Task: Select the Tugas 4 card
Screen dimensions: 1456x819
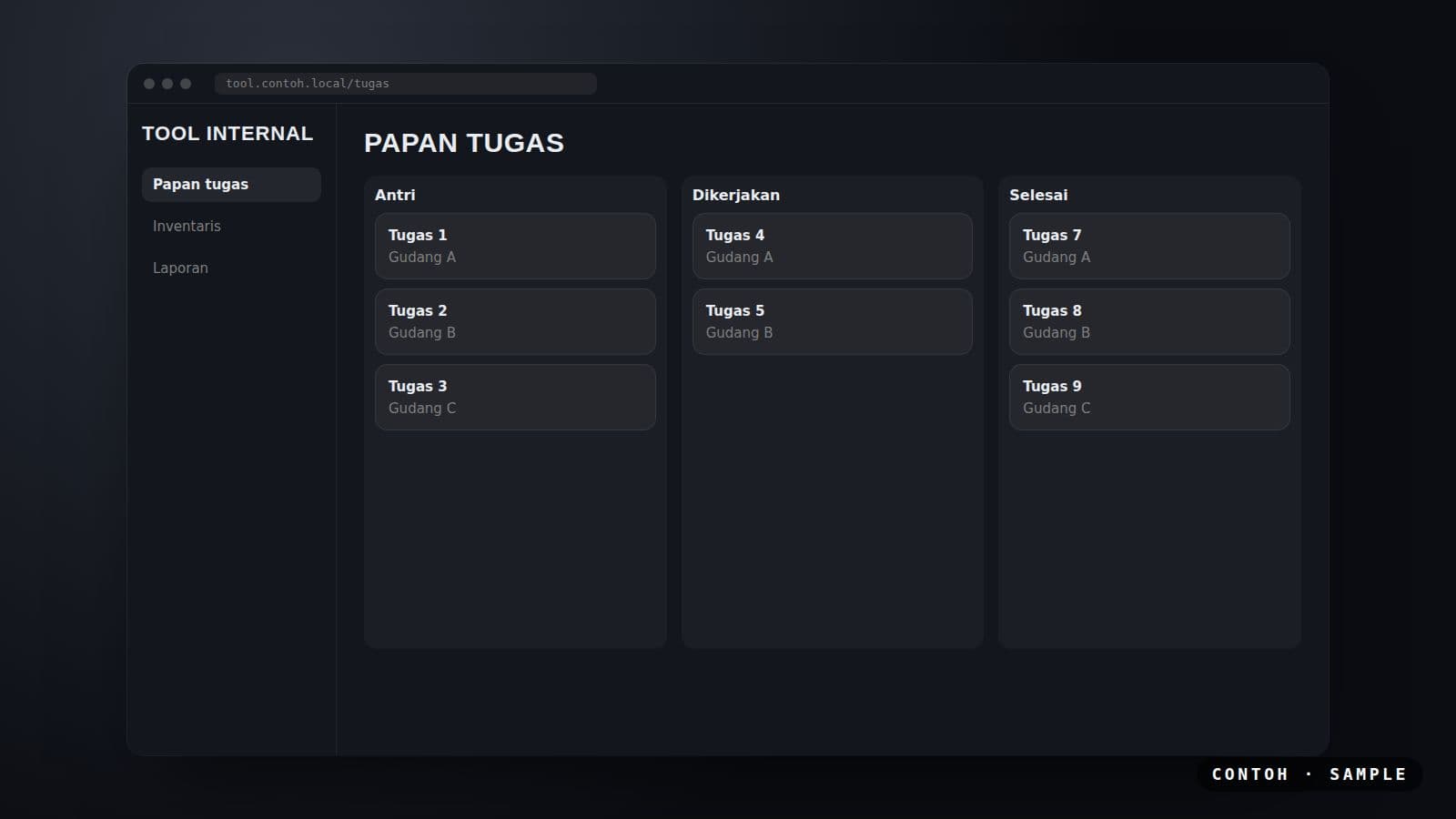Action: coord(832,246)
